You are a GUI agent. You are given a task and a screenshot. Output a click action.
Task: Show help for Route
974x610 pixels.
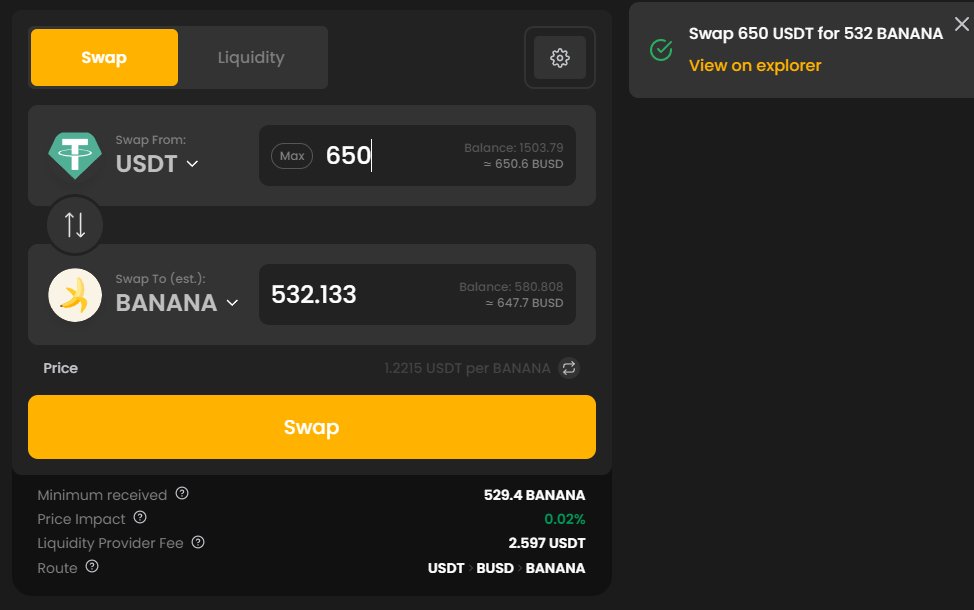(92, 567)
